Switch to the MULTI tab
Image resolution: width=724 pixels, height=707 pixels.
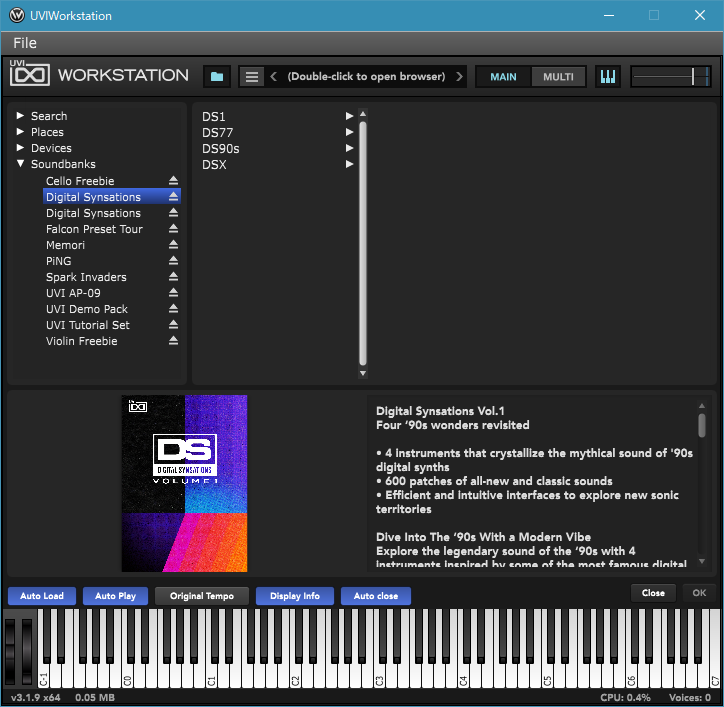pyautogui.click(x=558, y=77)
